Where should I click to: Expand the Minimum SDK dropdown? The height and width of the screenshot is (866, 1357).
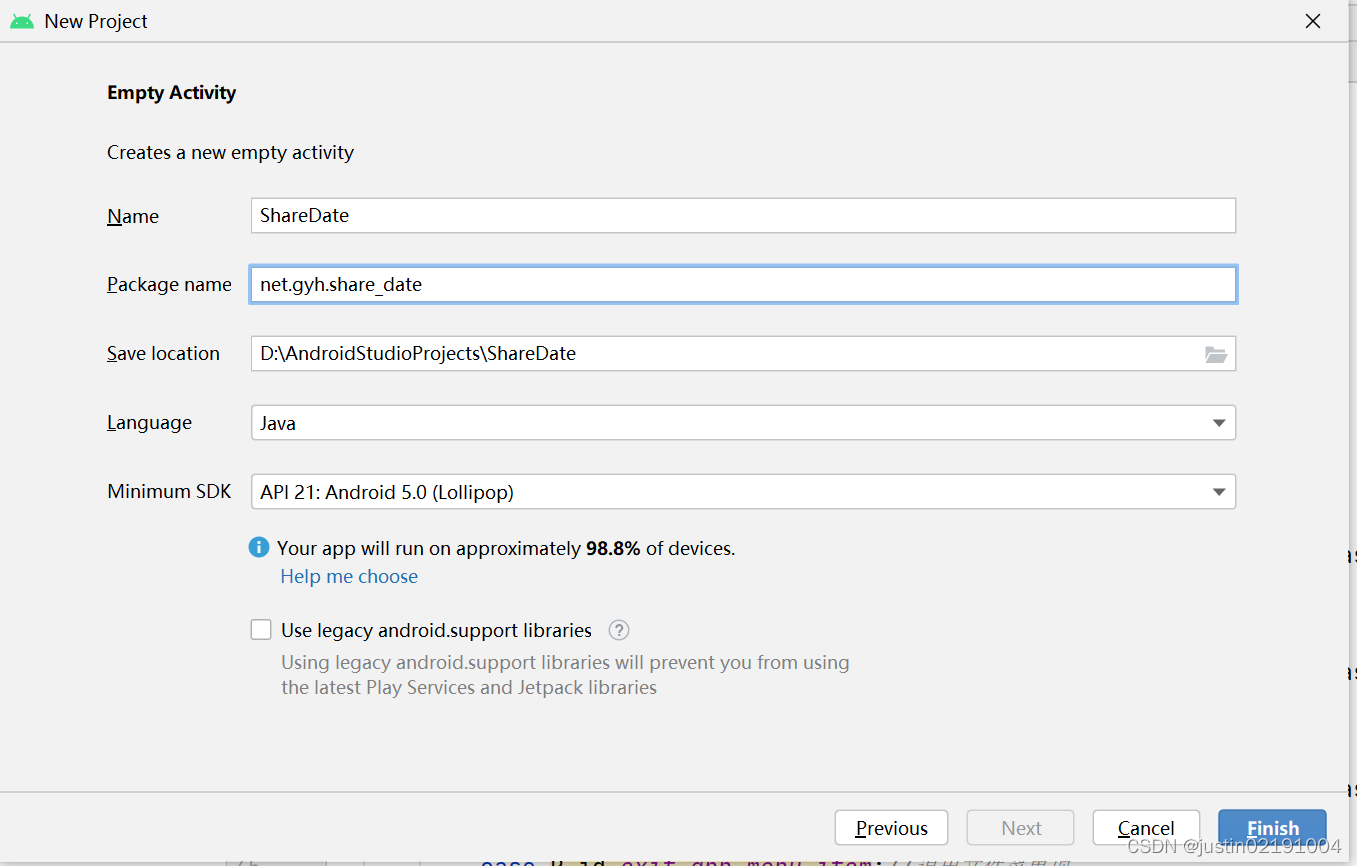pos(742,492)
